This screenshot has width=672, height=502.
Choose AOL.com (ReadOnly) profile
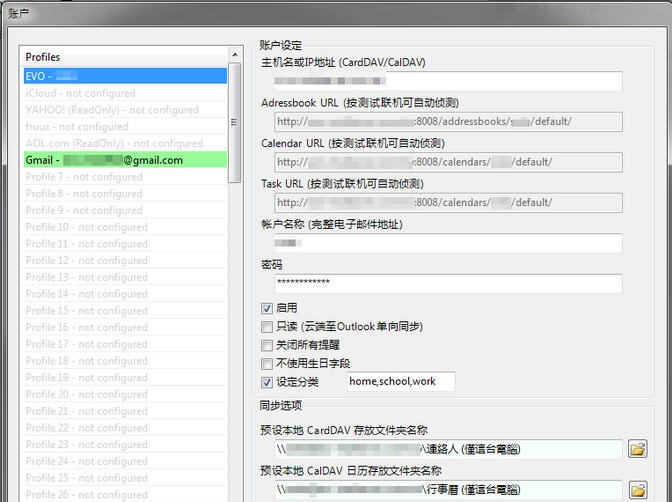[x=125, y=143]
